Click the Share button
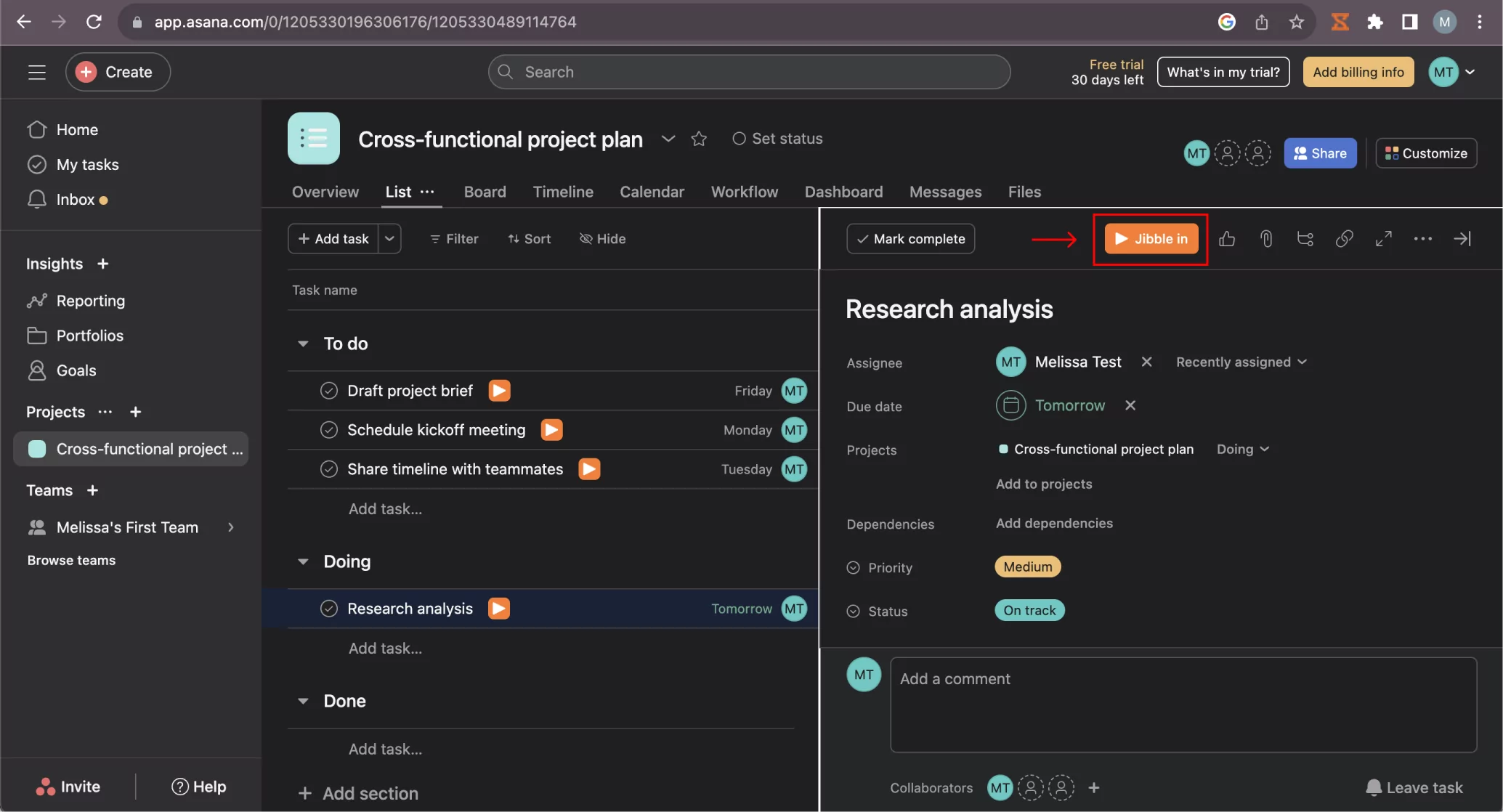 click(1320, 153)
